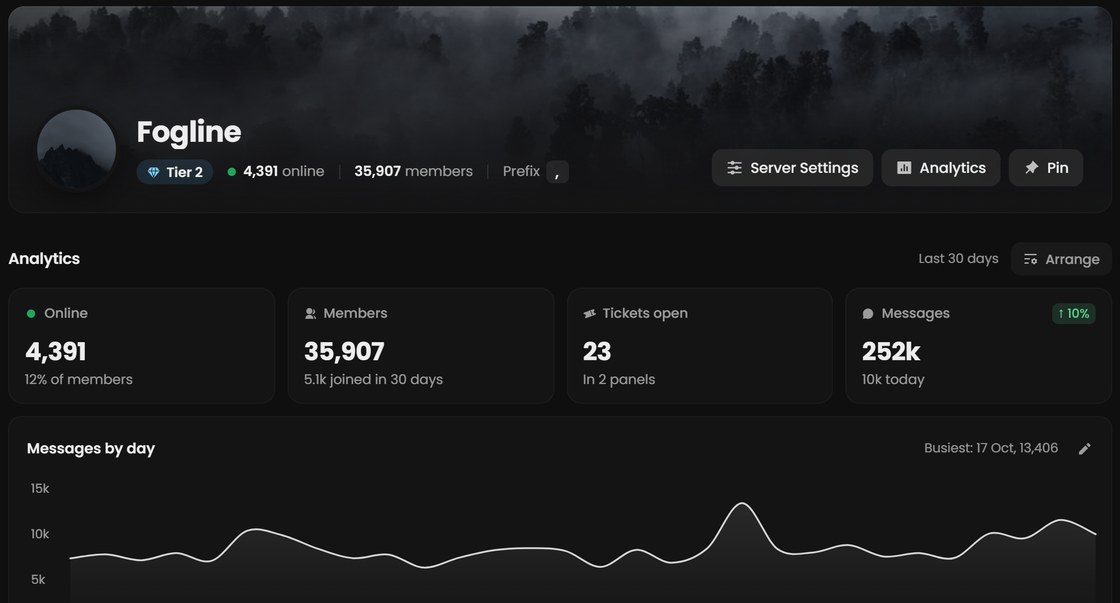Click Busiest: 17 Oct, 13,406 text
This screenshot has height=603, width=1120.
(x=991, y=448)
